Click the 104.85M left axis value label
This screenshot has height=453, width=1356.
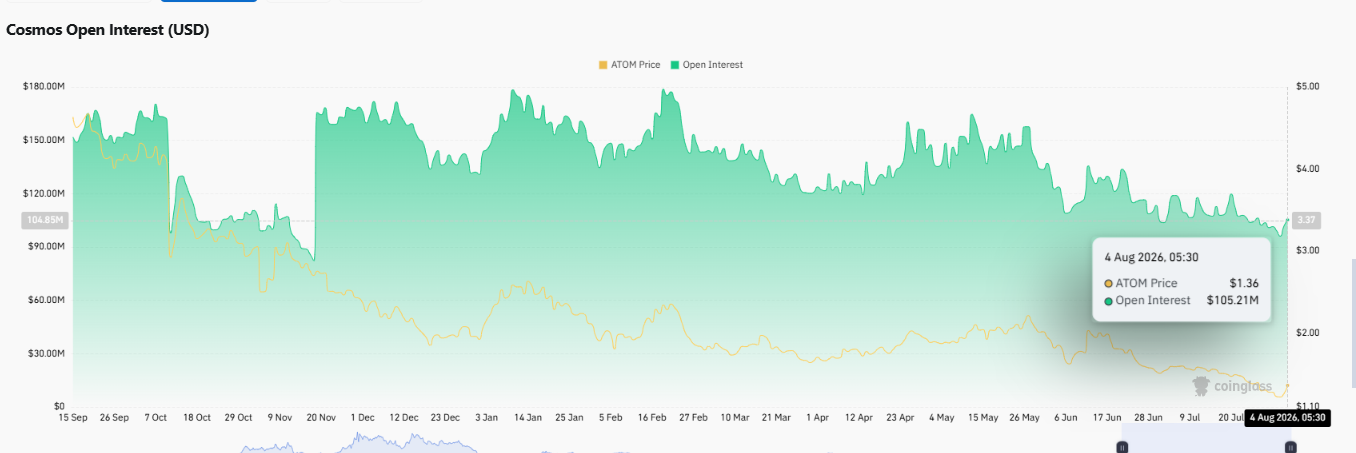coord(43,220)
